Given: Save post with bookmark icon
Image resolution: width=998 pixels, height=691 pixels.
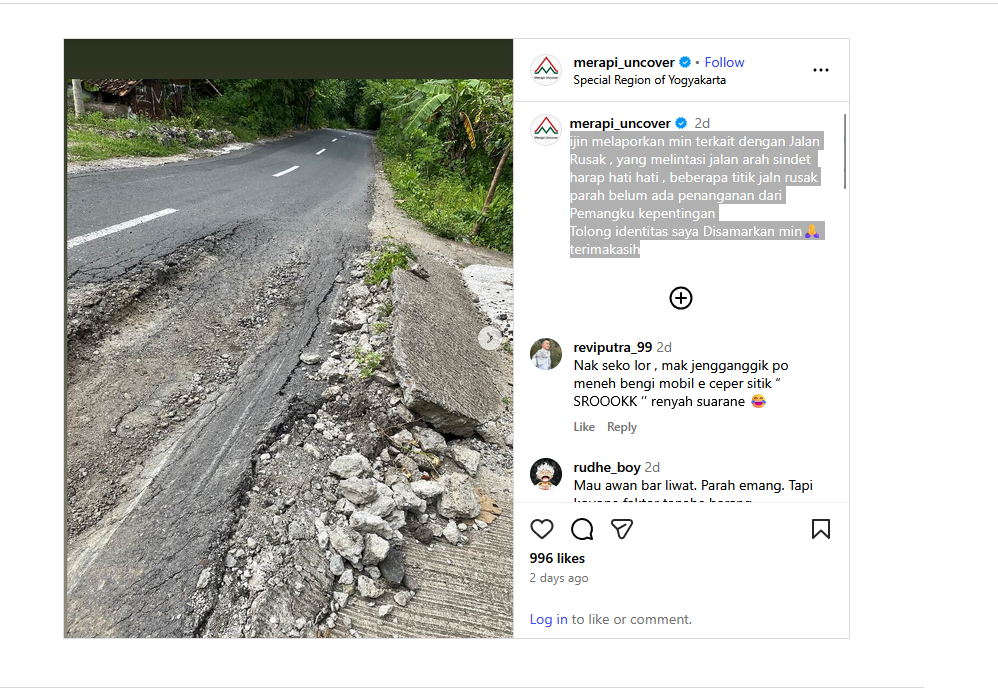Looking at the screenshot, I should (820, 529).
